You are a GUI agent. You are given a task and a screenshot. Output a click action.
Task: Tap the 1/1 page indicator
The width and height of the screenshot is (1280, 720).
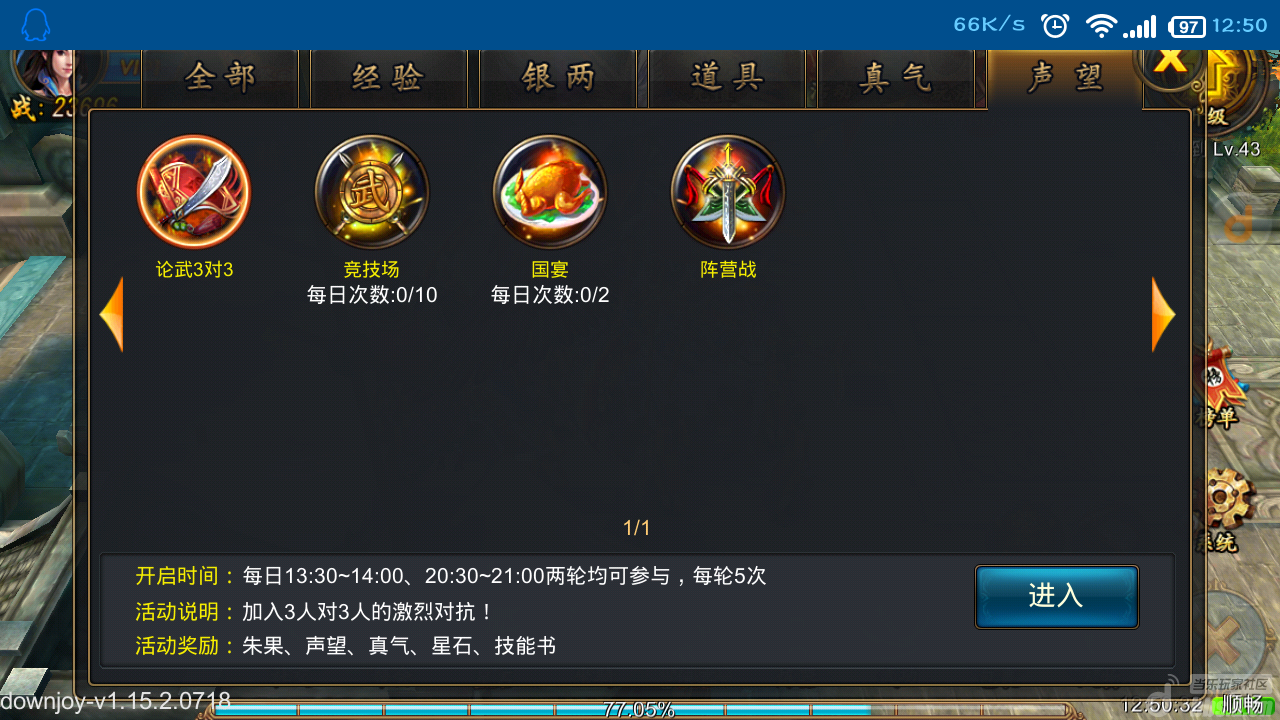coord(637,528)
